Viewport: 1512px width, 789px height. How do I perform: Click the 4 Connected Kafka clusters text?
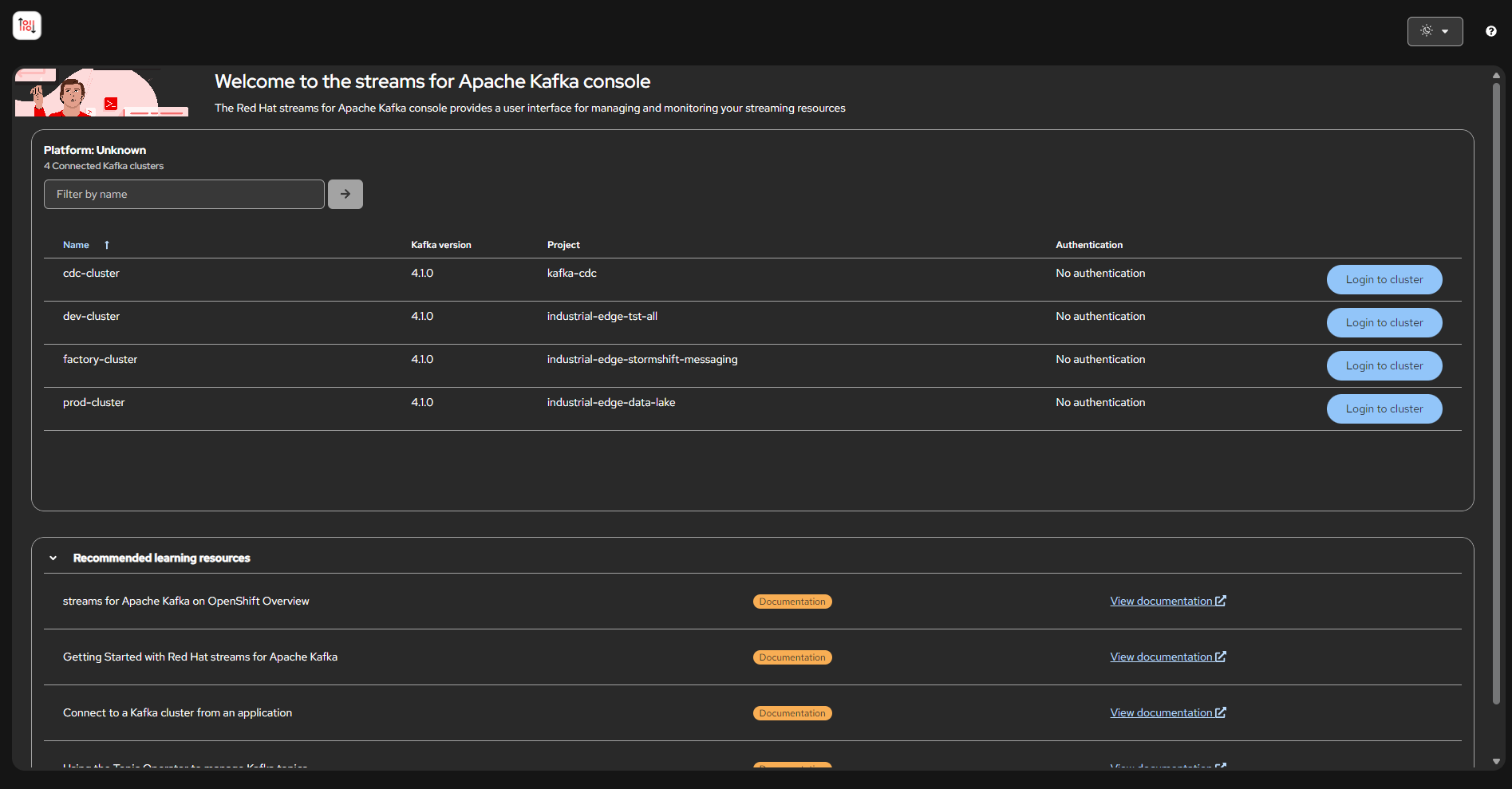pos(104,166)
